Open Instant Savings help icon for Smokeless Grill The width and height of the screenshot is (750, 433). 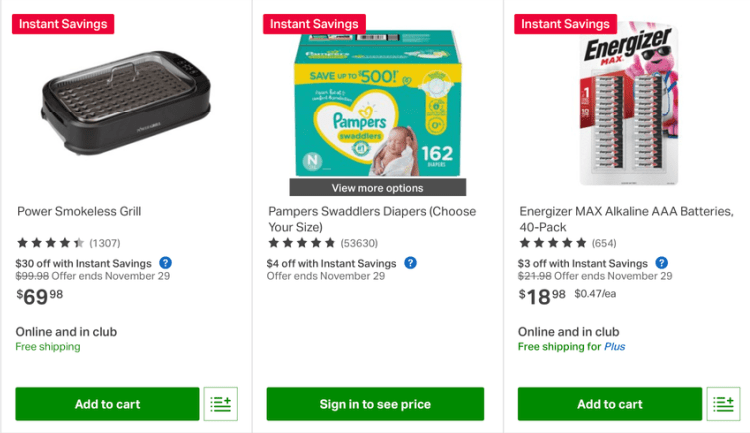point(165,263)
